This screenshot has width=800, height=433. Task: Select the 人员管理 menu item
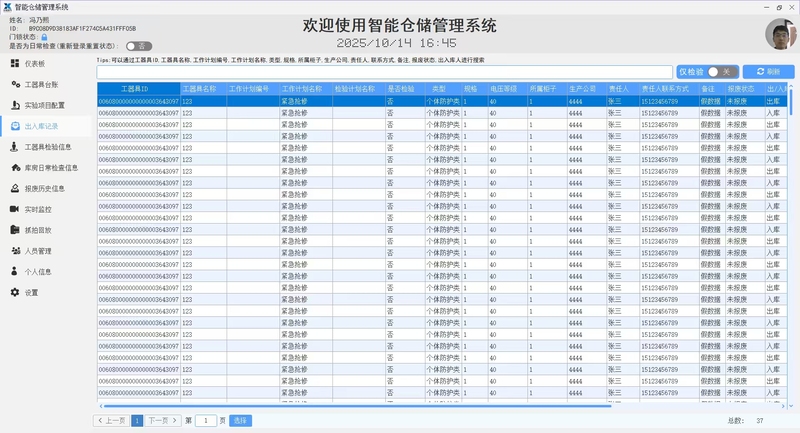click(x=38, y=251)
